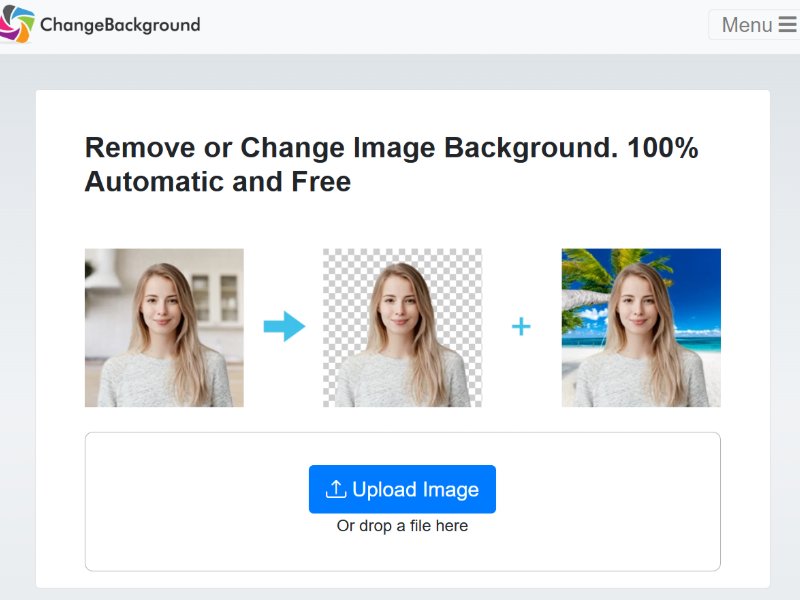
Task: Click the 'Or drop a file here' text
Action: click(x=402, y=526)
